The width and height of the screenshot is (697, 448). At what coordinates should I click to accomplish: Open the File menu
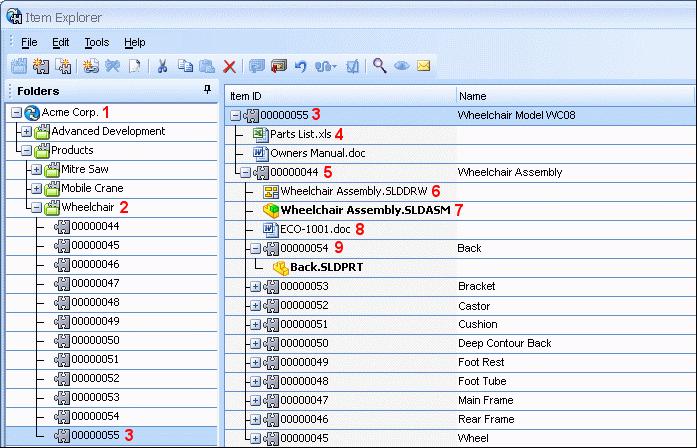[29, 42]
